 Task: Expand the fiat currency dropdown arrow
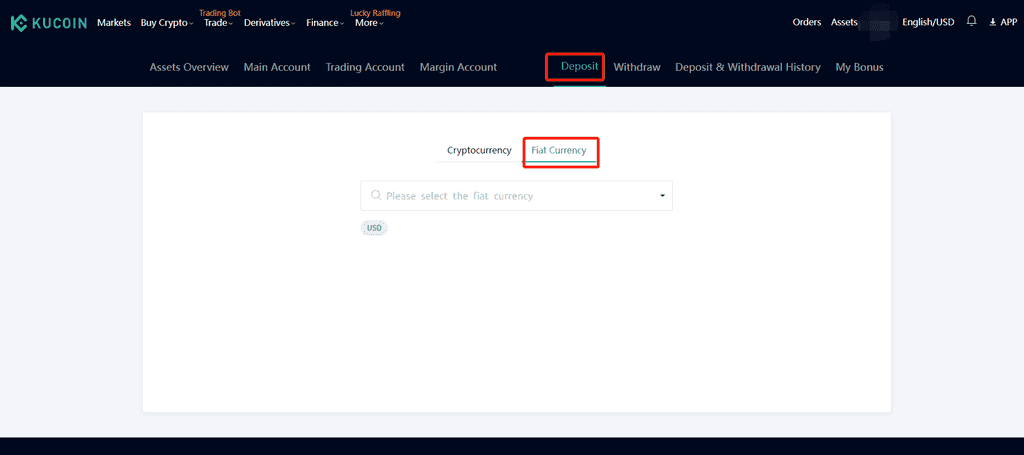click(x=662, y=196)
